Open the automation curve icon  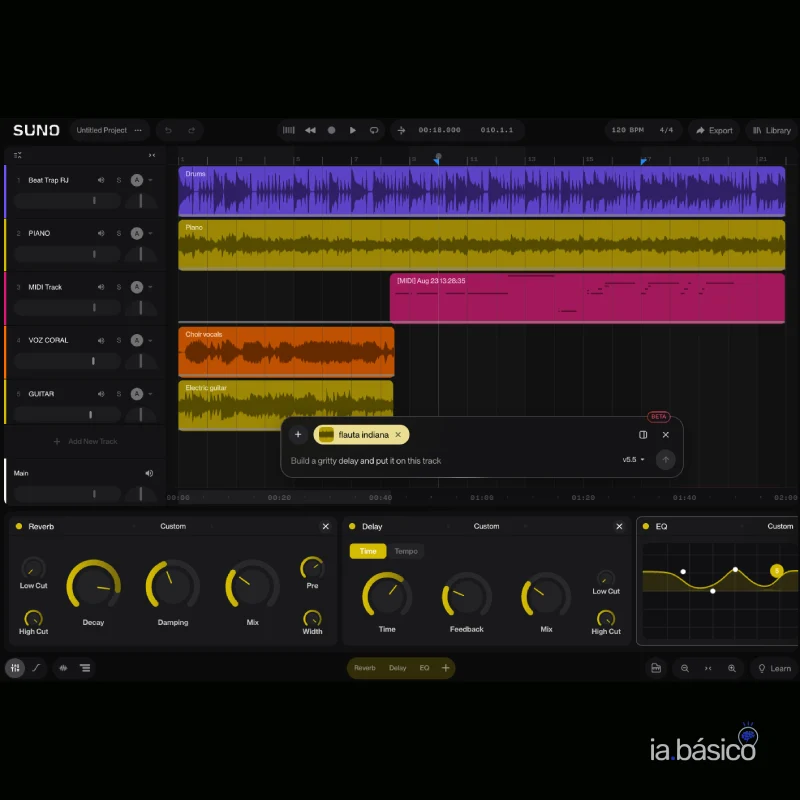point(36,668)
